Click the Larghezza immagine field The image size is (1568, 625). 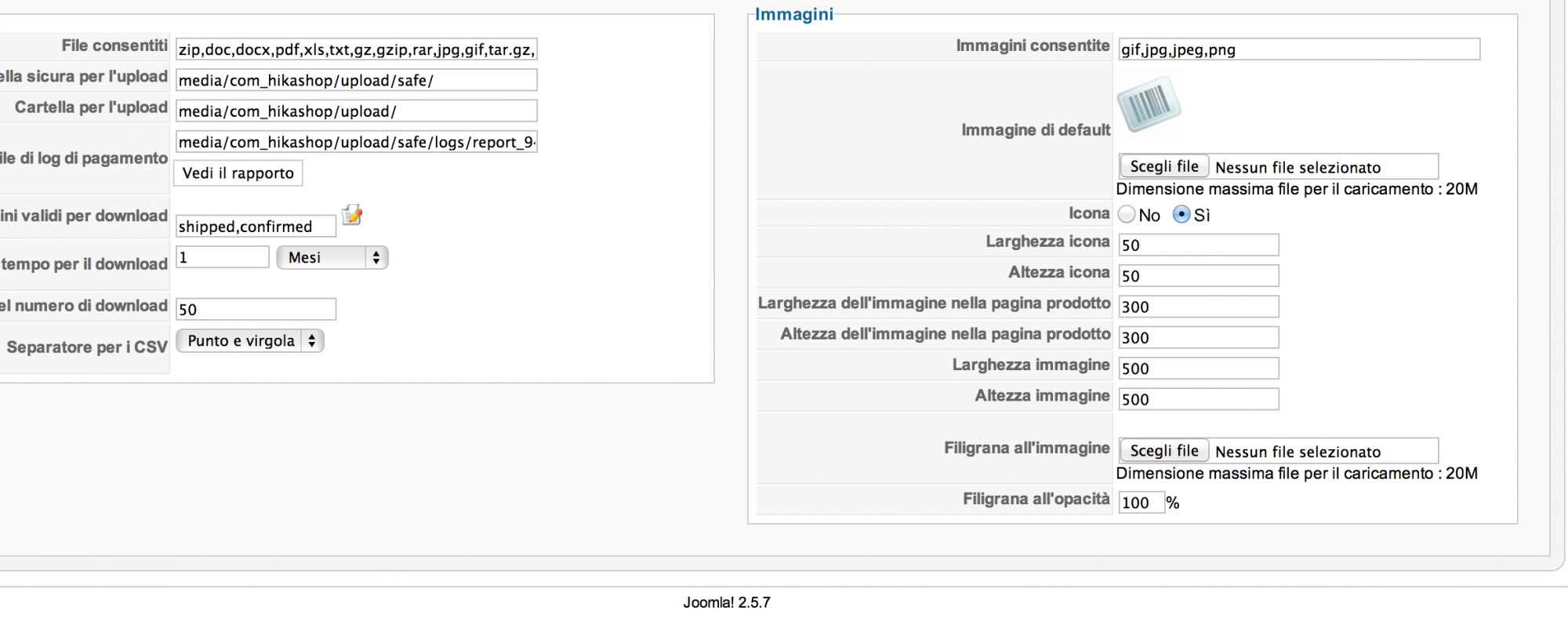pos(1199,369)
